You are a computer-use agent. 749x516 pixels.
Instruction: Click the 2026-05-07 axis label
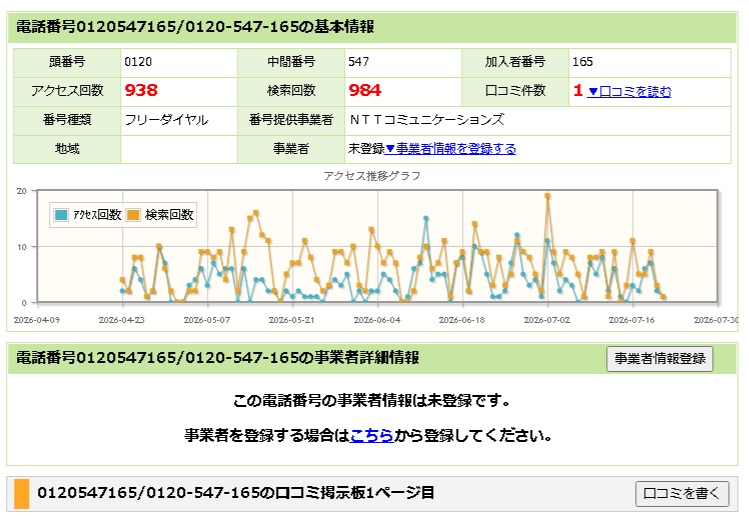click(x=206, y=320)
